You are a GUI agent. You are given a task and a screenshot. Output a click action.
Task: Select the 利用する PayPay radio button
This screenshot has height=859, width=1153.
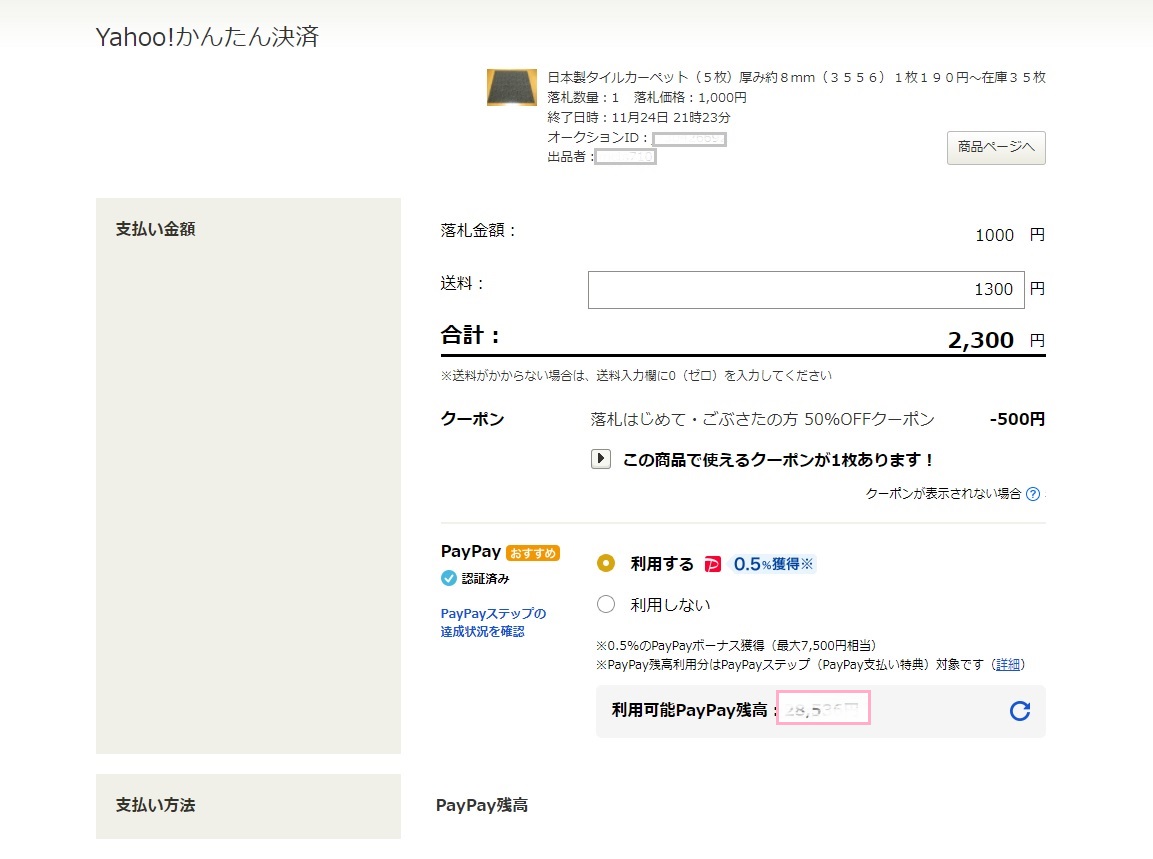pyautogui.click(x=606, y=563)
